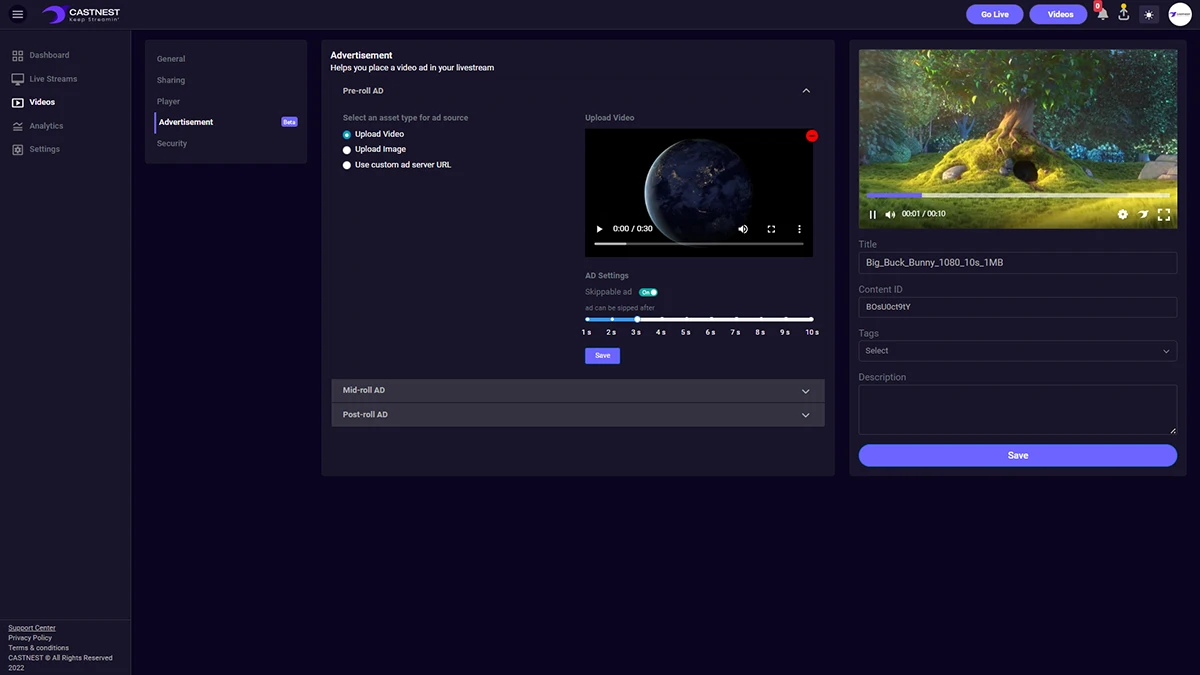This screenshot has width=1200, height=675.
Task: Go to Dashboard in sidebar
Action: point(50,55)
